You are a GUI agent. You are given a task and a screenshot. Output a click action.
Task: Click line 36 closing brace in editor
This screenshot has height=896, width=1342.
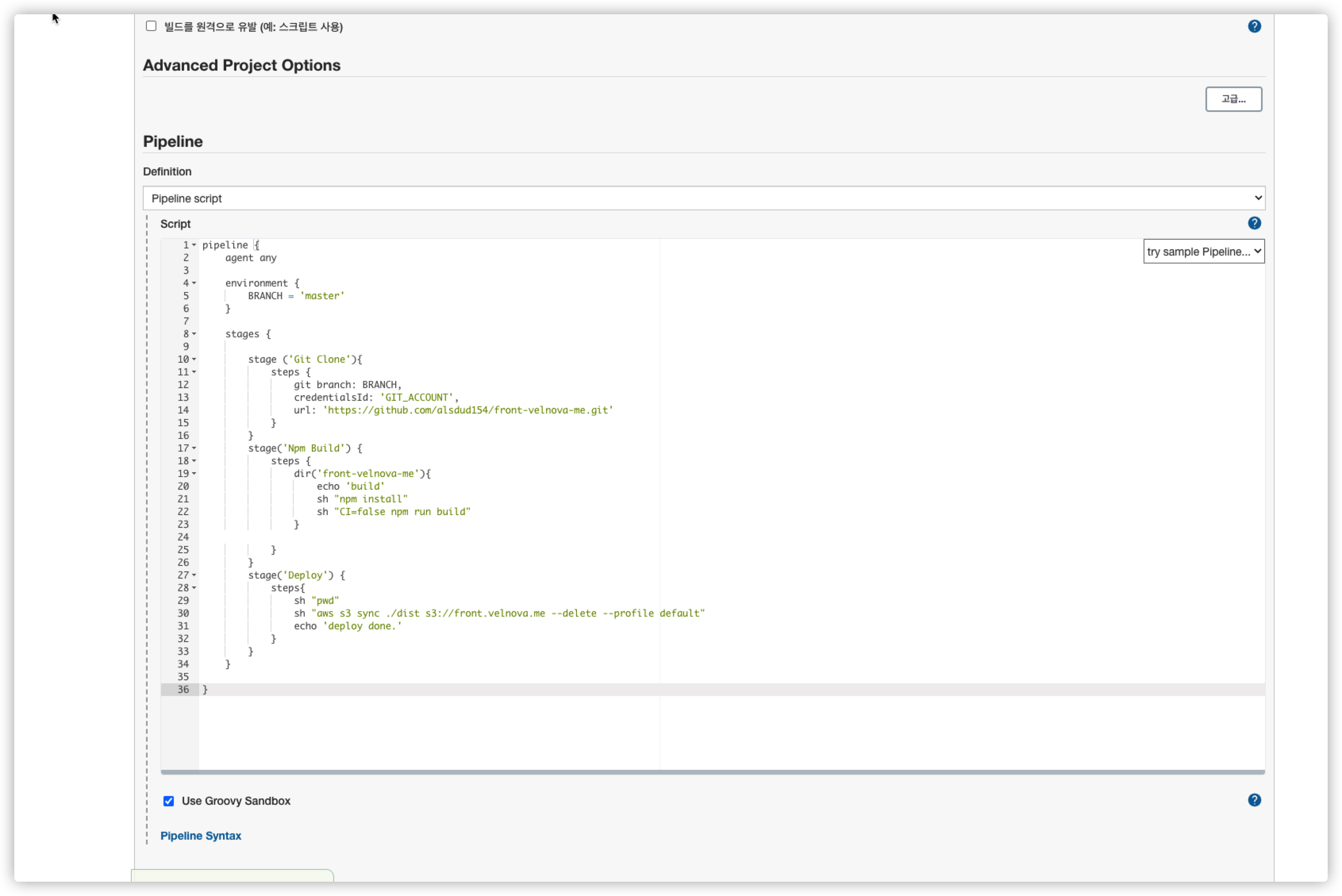tap(205, 690)
